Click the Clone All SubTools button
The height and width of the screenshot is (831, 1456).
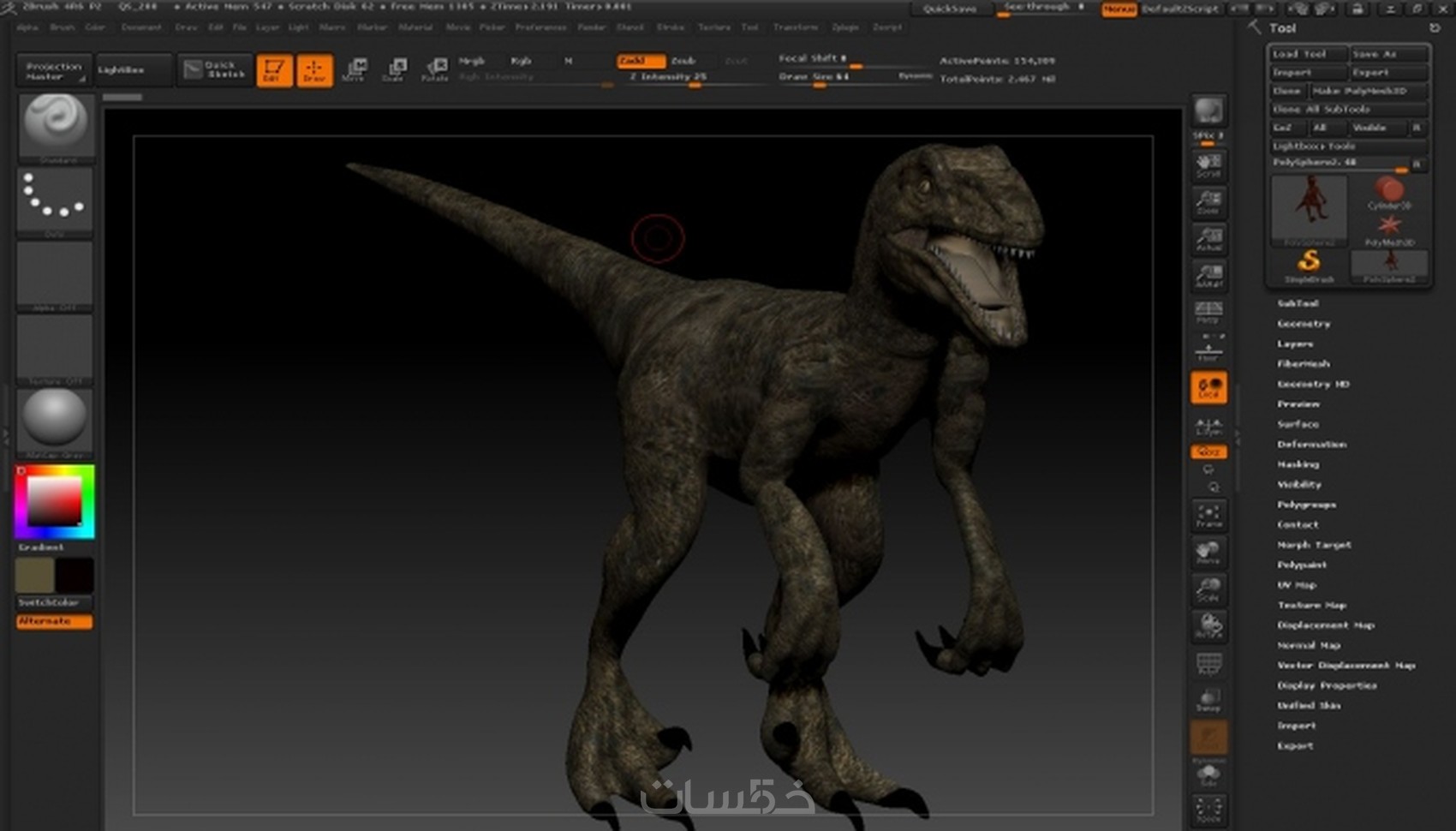pos(1348,110)
